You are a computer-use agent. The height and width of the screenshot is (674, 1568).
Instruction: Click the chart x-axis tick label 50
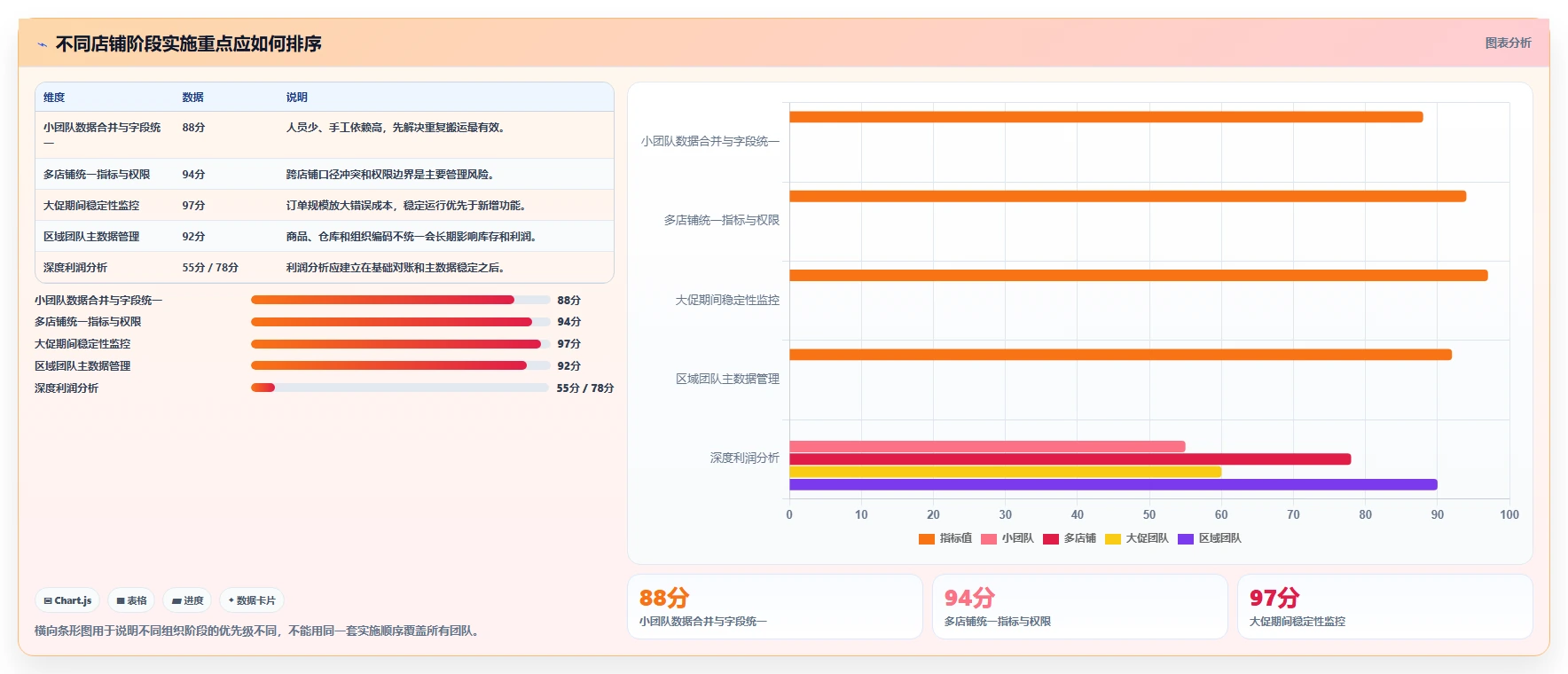1149,514
